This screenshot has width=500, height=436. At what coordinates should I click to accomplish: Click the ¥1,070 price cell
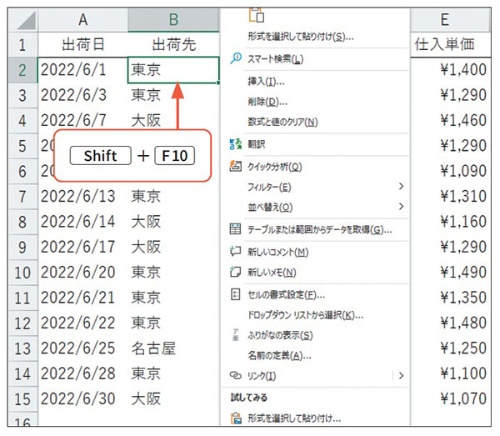tap(450, 399)
